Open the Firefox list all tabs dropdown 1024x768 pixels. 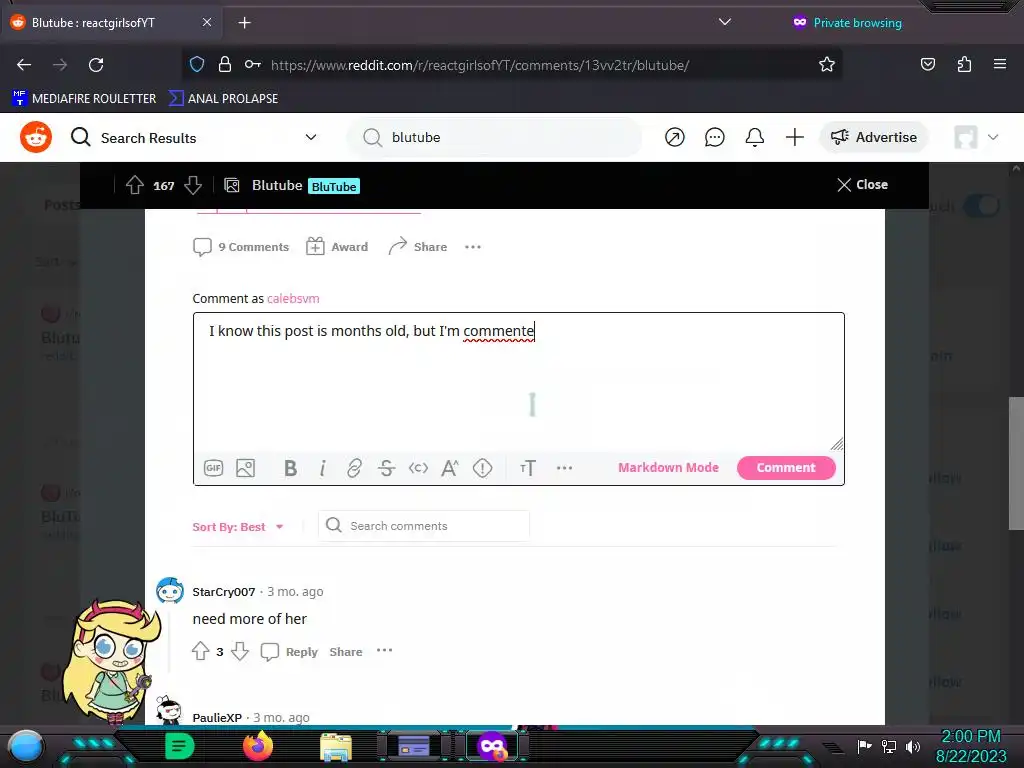(x=725, y=22)
